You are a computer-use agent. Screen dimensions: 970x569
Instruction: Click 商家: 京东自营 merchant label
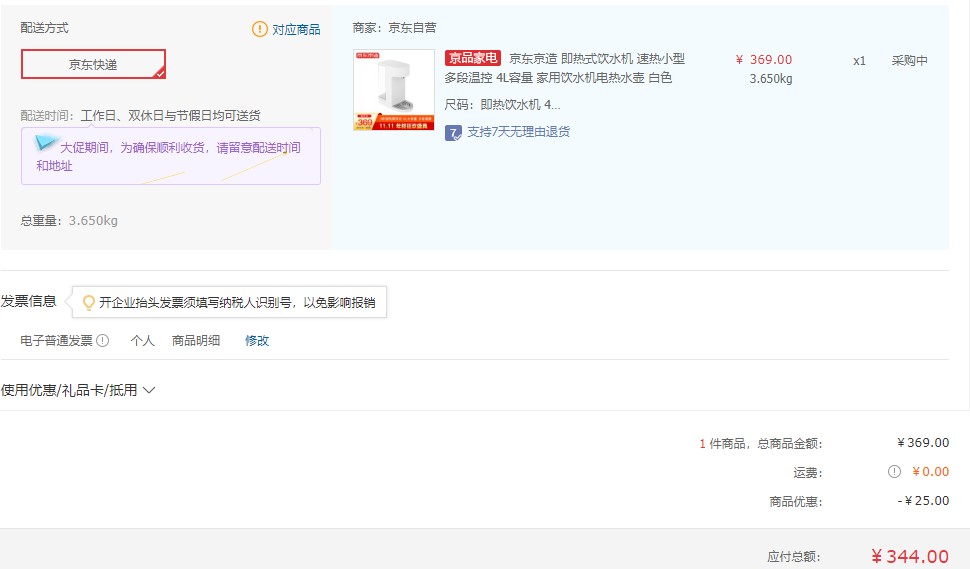click(x=394, y=28)
